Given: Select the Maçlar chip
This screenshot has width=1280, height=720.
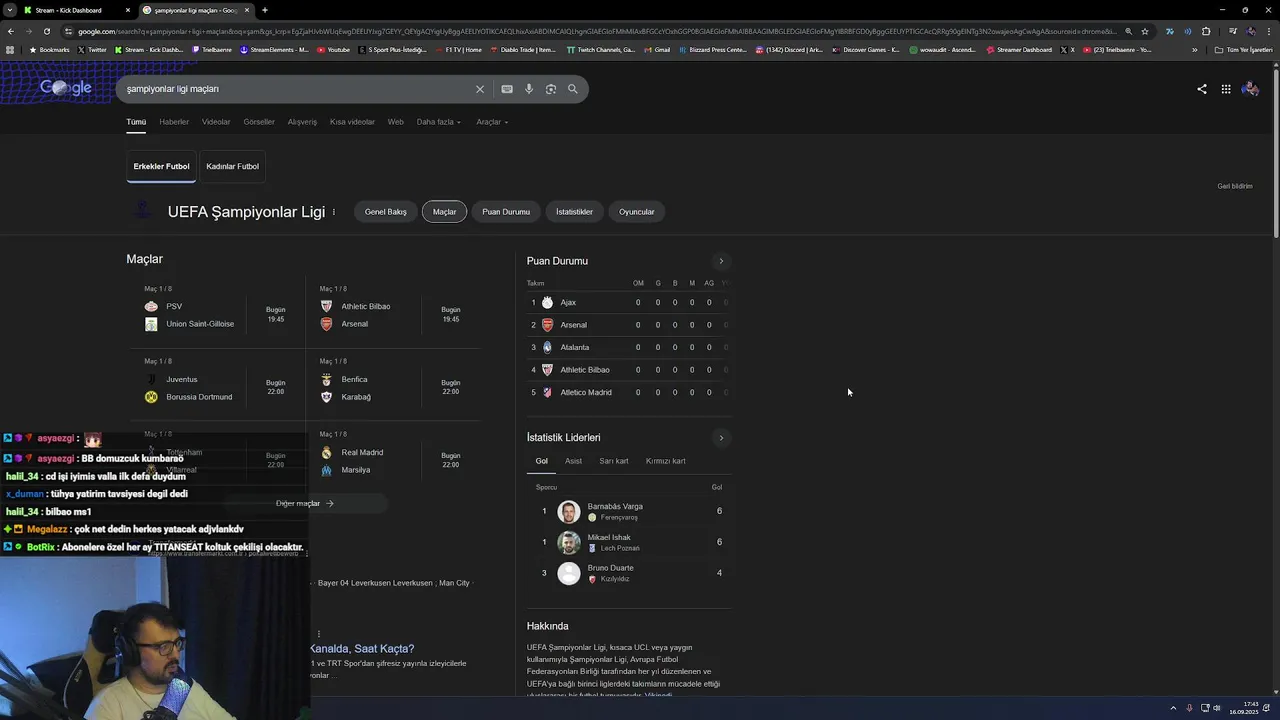Looking at the screenshot, I should (444, 212).
